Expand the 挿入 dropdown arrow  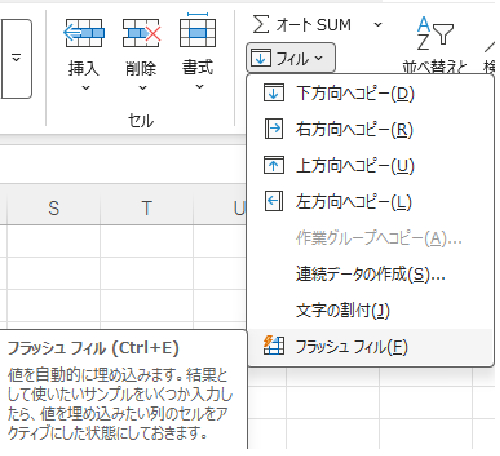86,88
